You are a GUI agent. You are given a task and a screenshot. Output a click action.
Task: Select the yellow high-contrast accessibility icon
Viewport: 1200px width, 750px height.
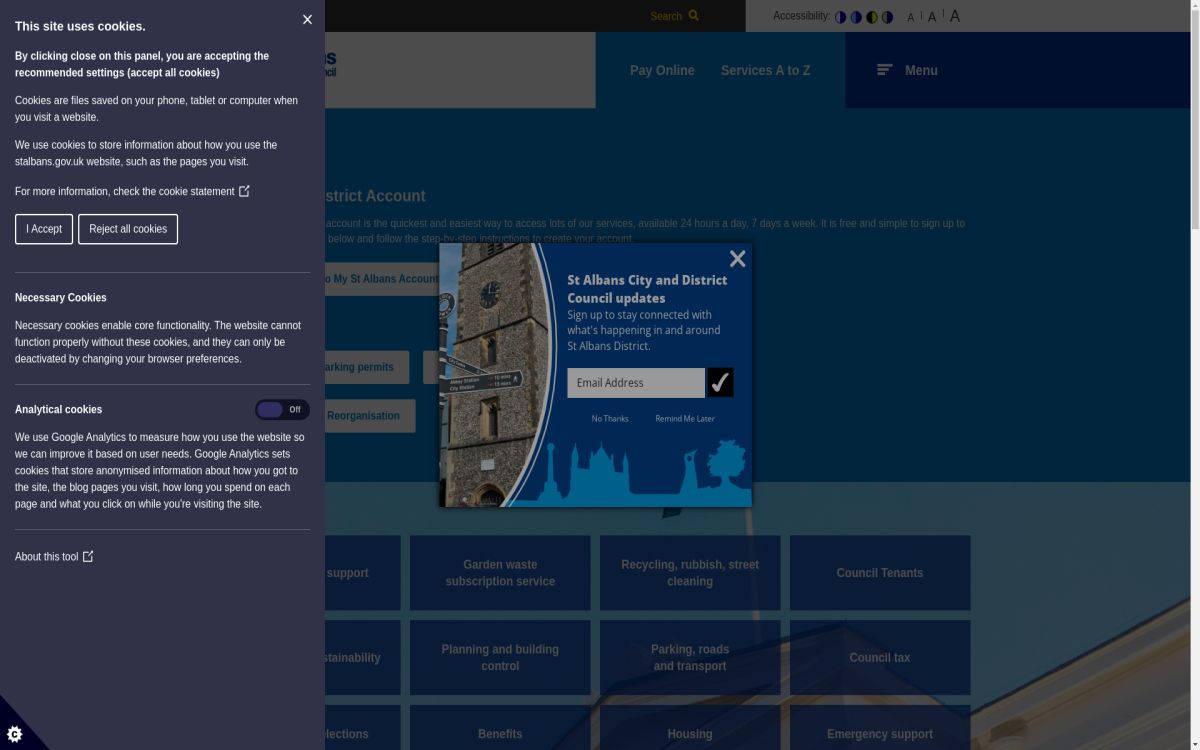[871, 16]
